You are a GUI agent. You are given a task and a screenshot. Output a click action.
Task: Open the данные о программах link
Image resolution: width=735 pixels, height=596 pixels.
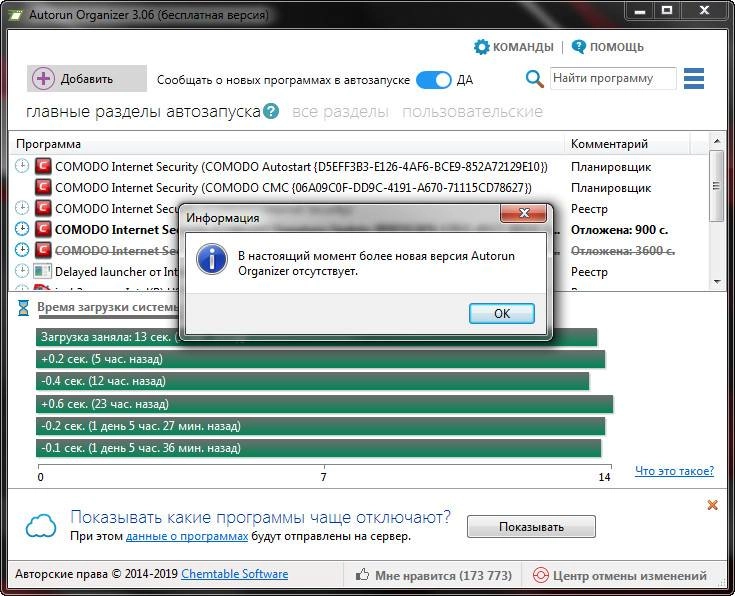click(x=187, y=536)
